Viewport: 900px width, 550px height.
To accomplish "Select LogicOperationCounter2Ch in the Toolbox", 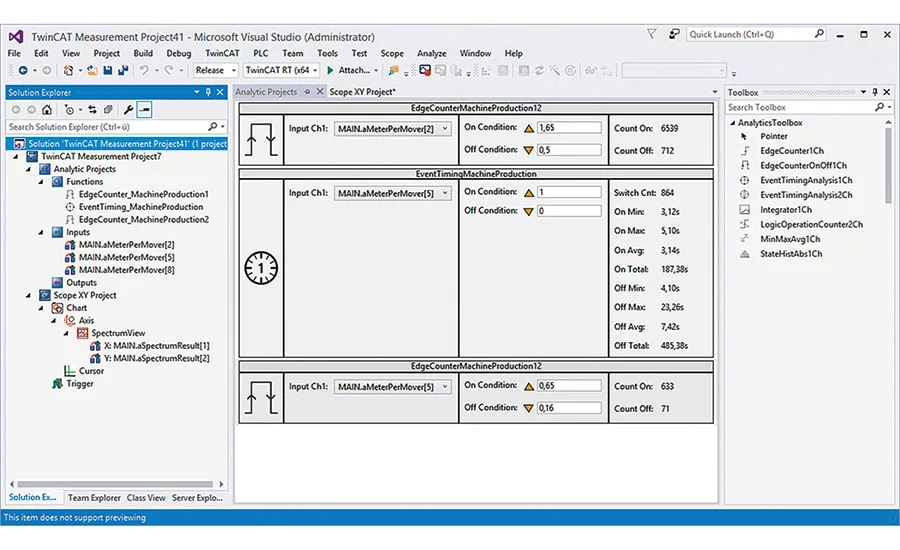I will tap(811, 224).
